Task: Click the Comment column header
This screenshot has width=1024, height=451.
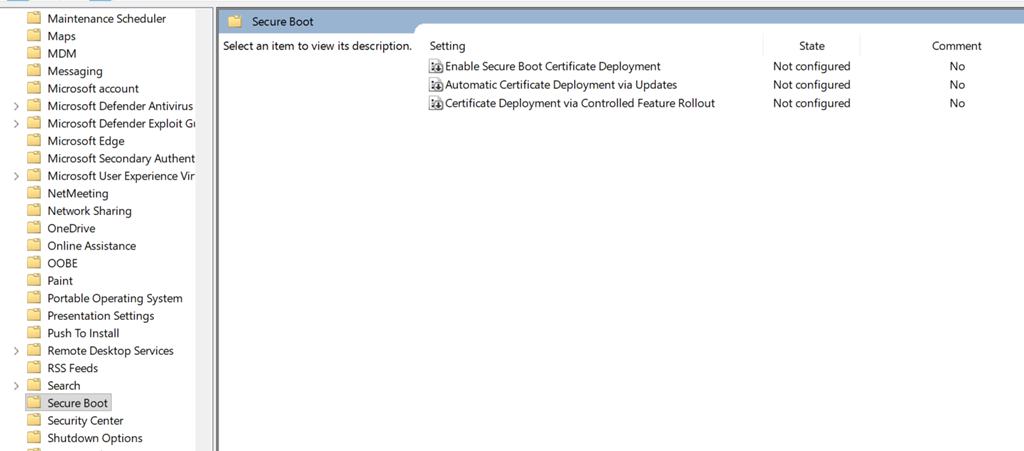Action: (x=956, y=46)
